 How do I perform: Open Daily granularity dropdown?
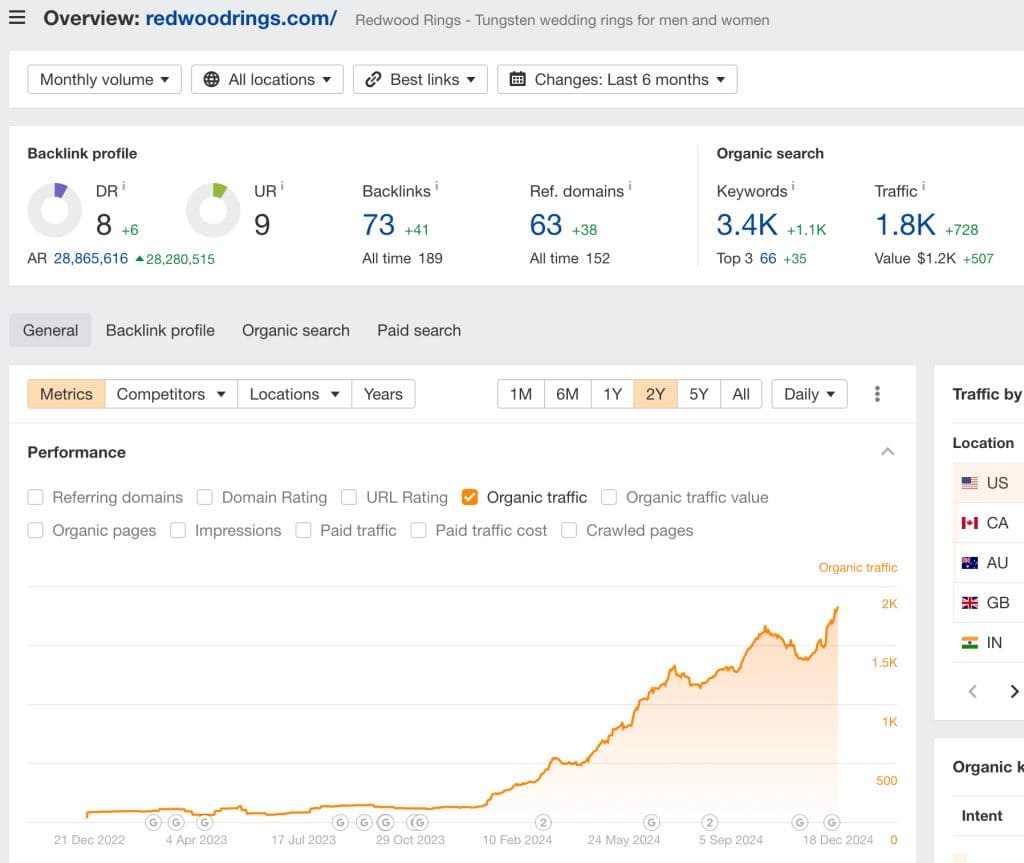pyautogui.click(x=809, y=394)
